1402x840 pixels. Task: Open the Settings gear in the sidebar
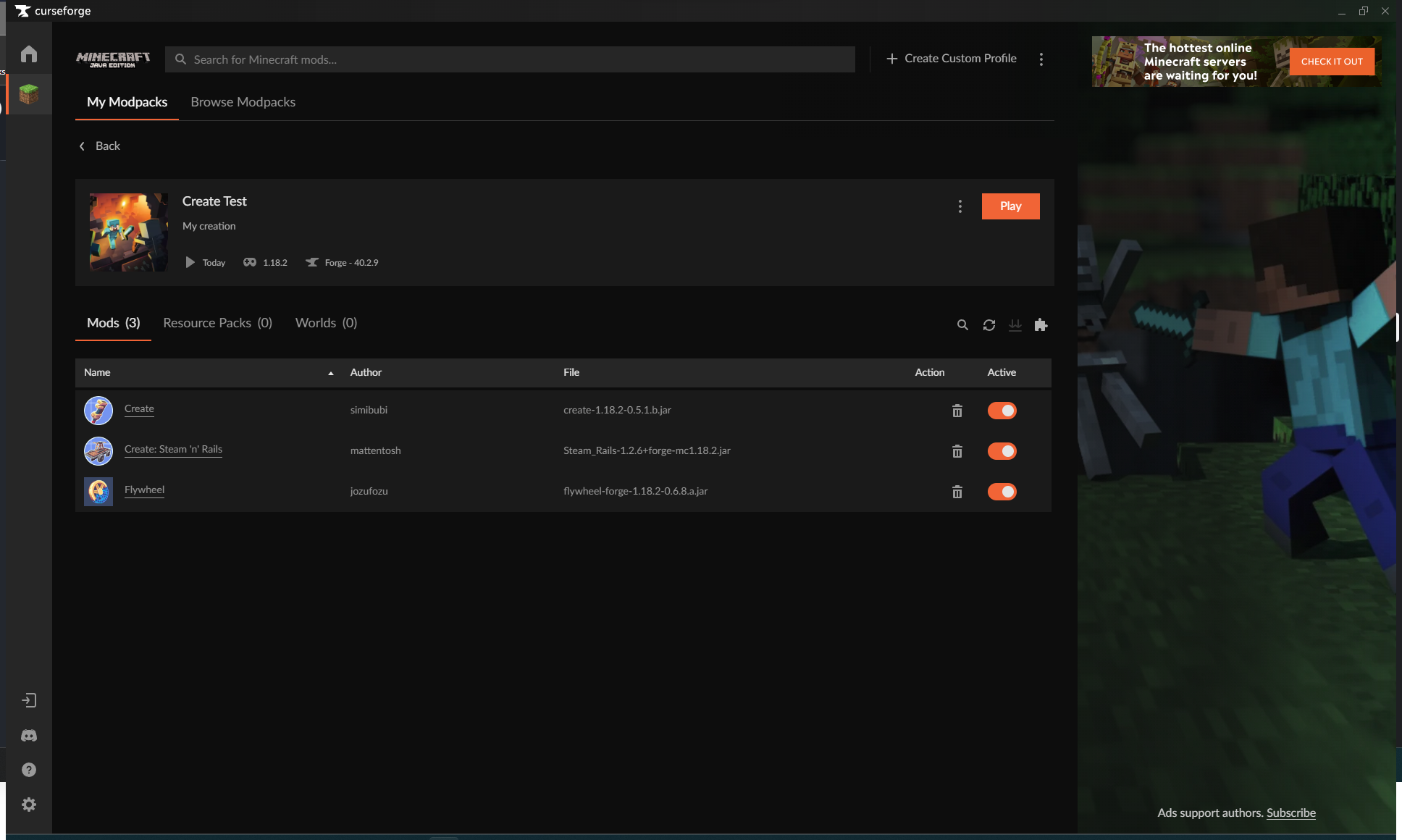[x=28, y=804]
